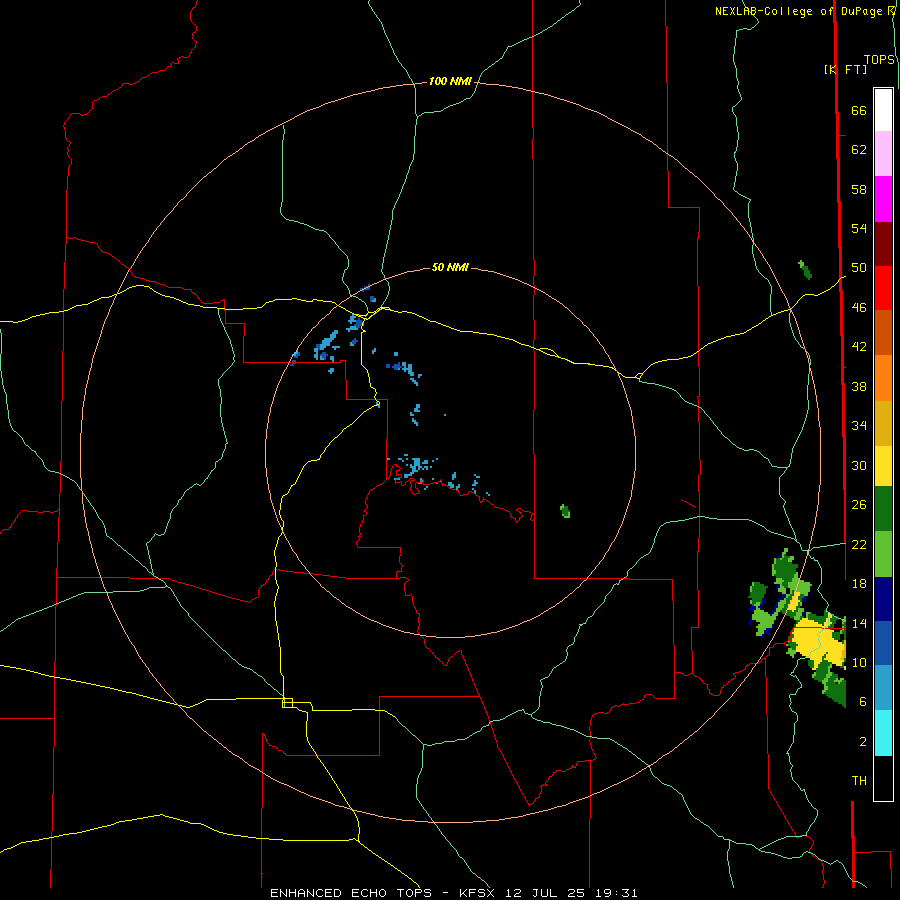Click the legend value "46"

click(859, 308)
